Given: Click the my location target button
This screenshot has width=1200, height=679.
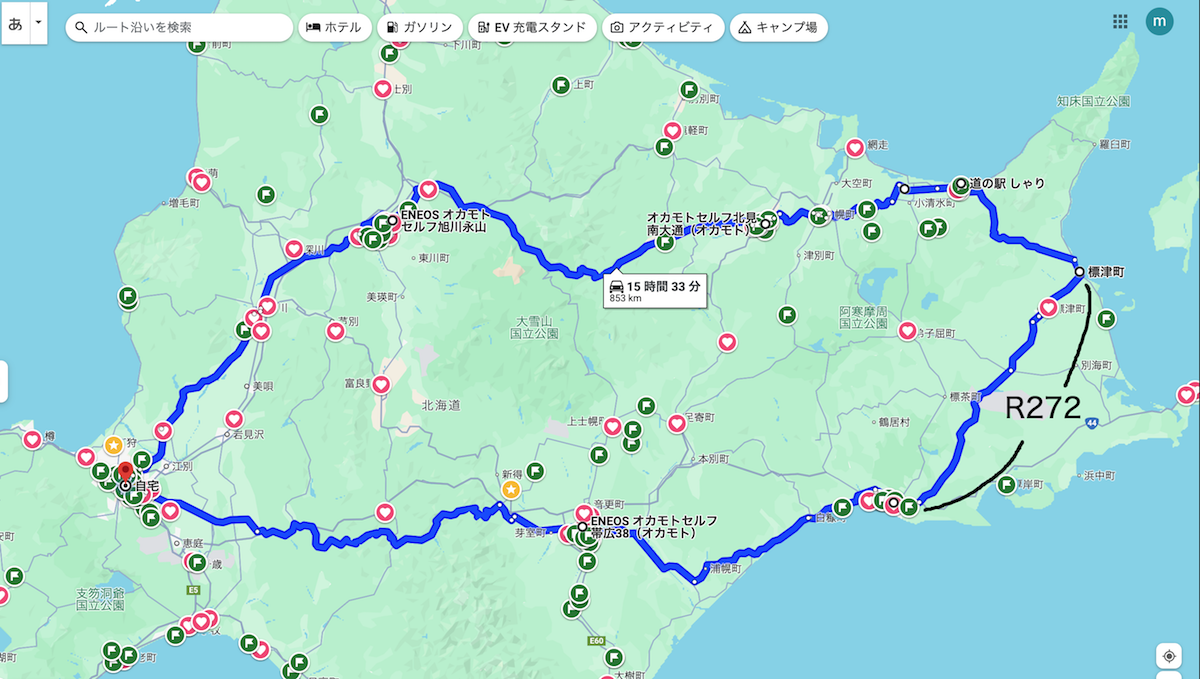Looking at the screenshot, I should pyautogui.click(x=1168, y=656).
